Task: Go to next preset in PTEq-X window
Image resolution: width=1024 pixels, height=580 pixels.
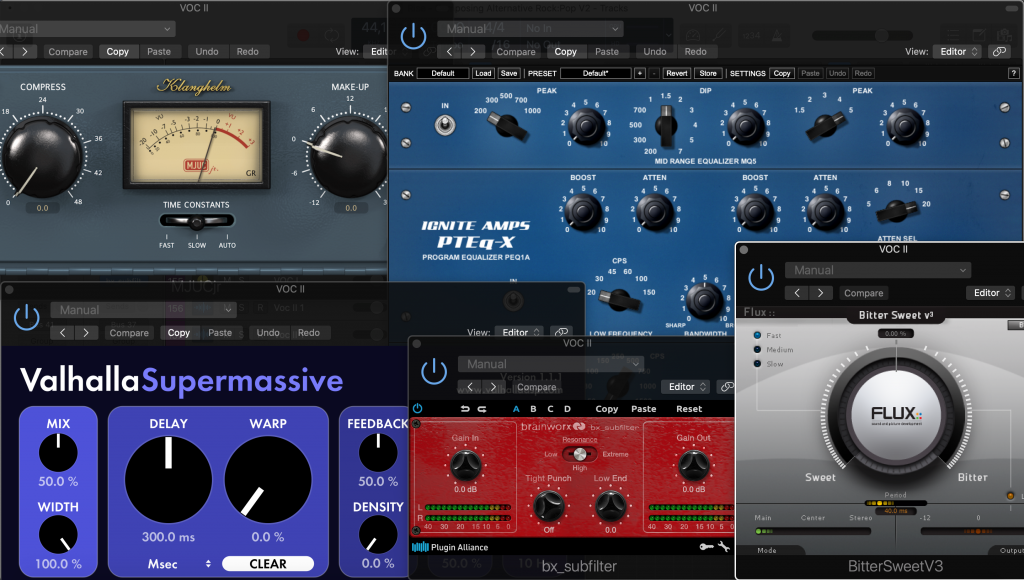Action: [x=473, y=52]
